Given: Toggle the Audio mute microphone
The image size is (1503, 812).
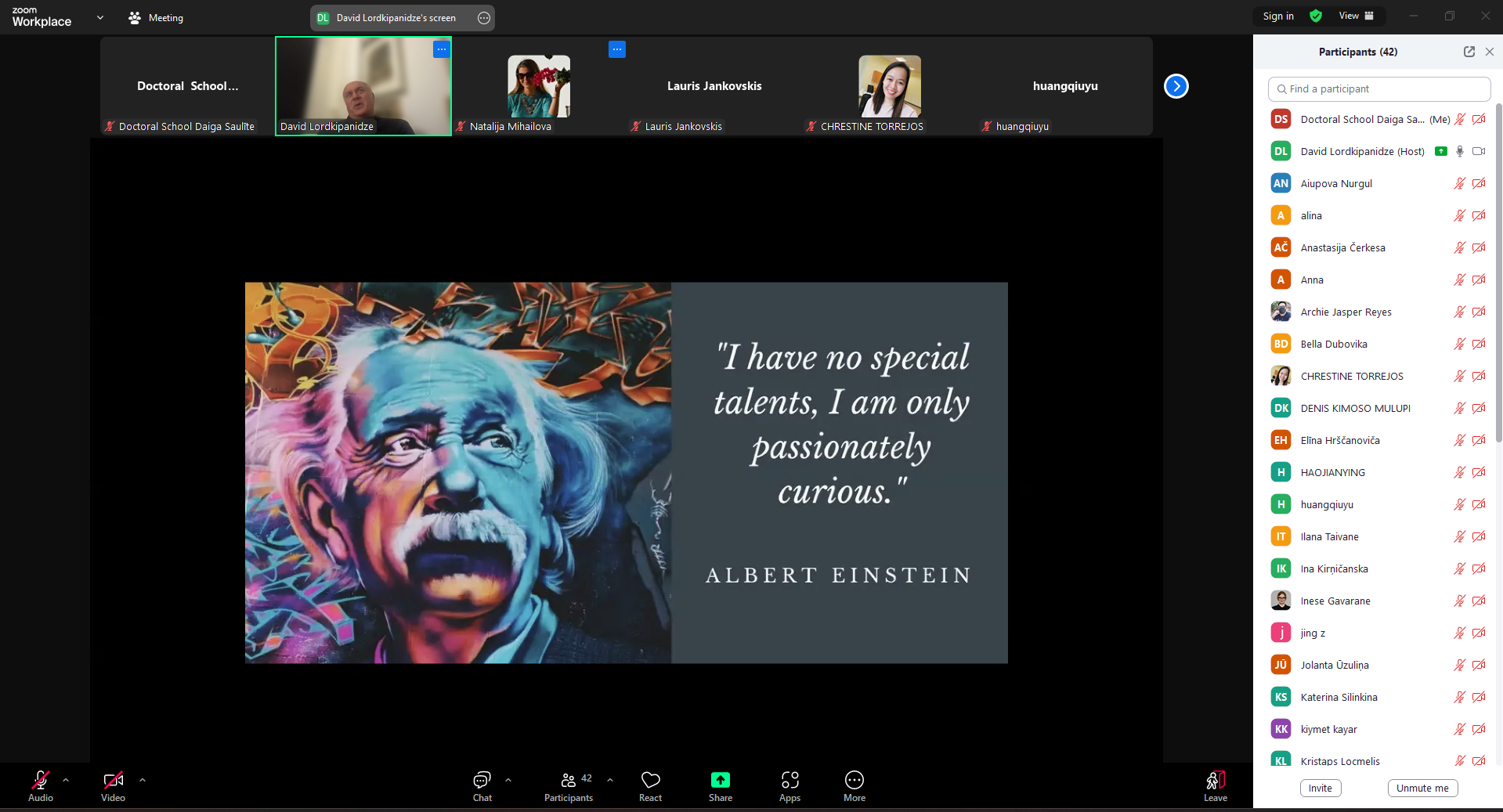Looking at the screenshot, I should click(41, 780).
